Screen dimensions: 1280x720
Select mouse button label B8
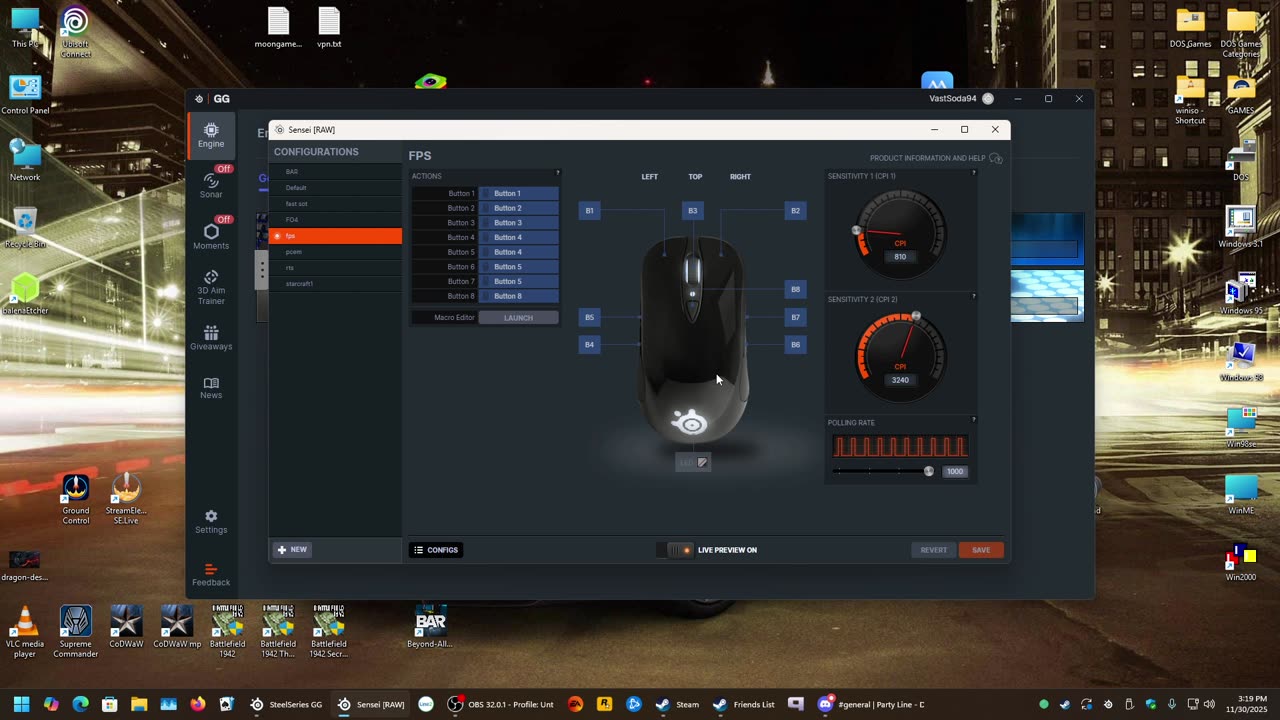pyautogui.click(x=795, y=289)
